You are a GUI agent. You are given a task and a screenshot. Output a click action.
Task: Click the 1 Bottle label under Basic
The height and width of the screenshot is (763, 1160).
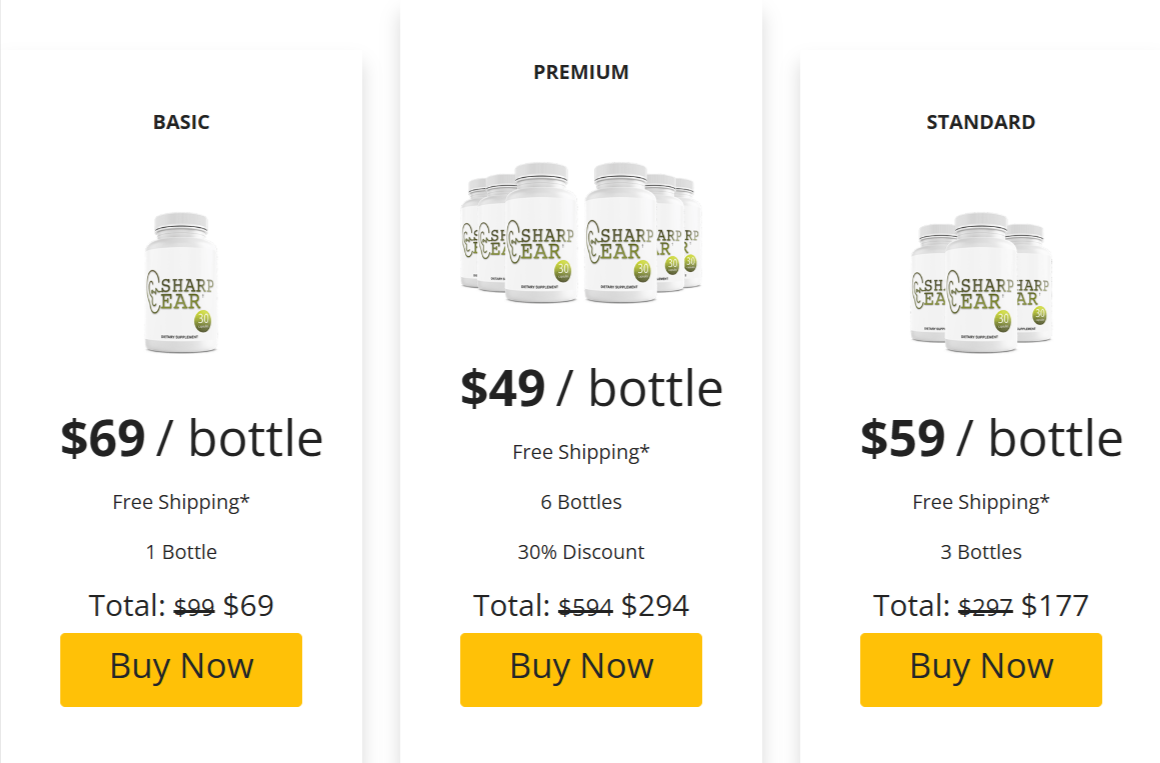[181, 551]
